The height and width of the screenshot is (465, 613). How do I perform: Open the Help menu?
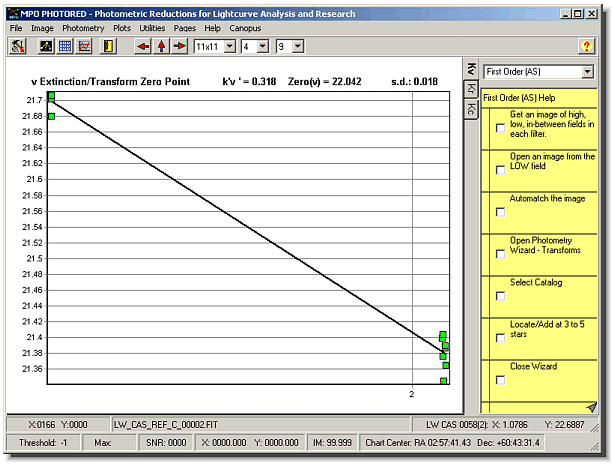click(212, 28)
